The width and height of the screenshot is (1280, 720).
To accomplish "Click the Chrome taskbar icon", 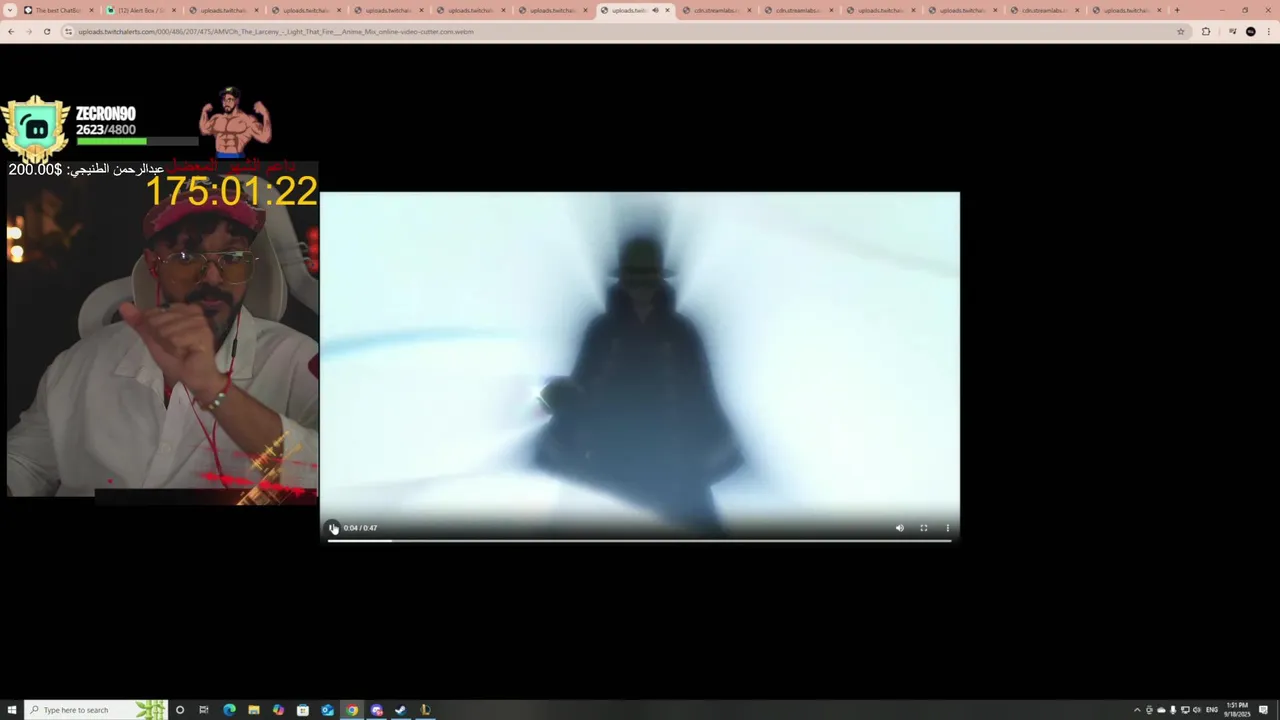I will (x=352, y=710).
